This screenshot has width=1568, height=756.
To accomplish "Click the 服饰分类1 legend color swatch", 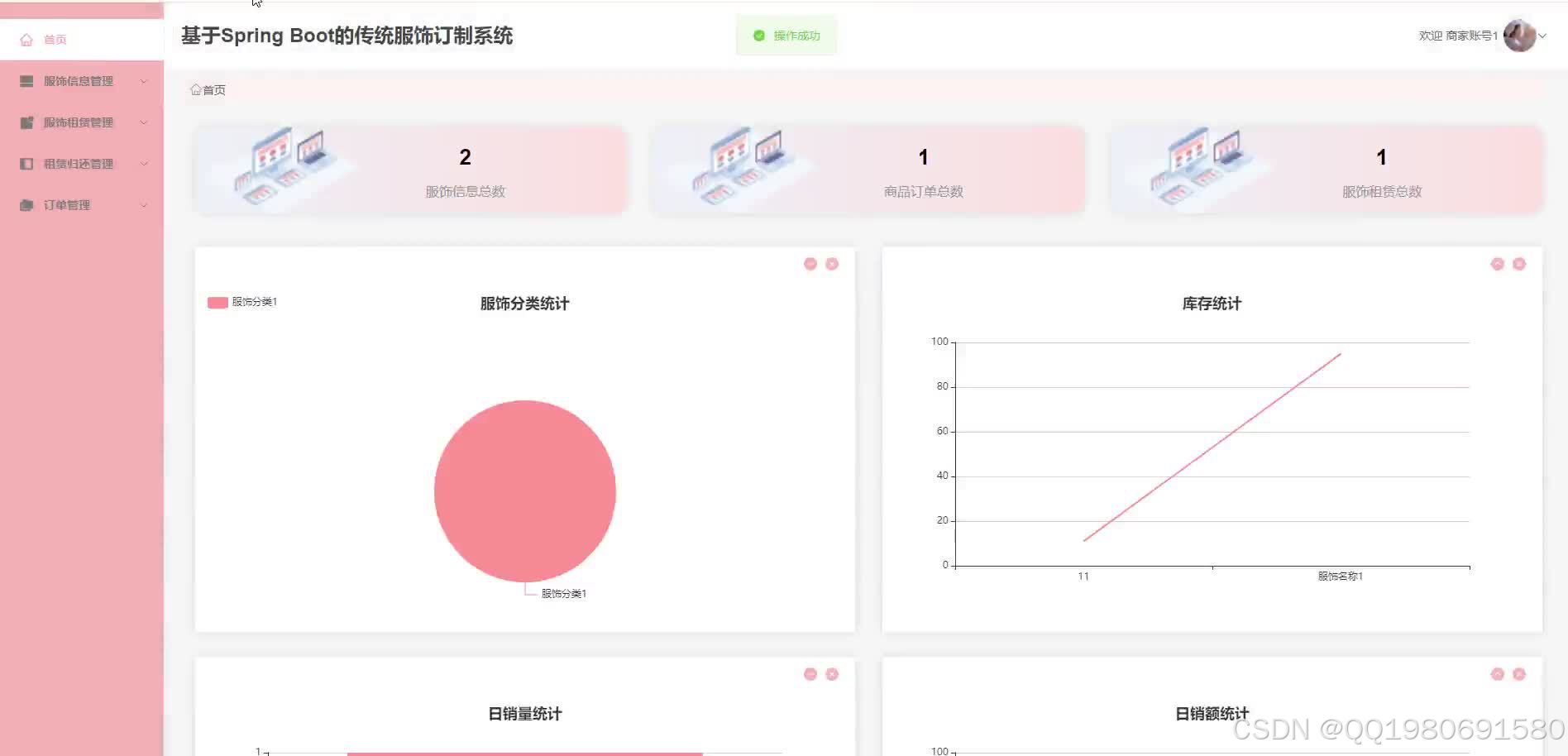I will point(218,302).
